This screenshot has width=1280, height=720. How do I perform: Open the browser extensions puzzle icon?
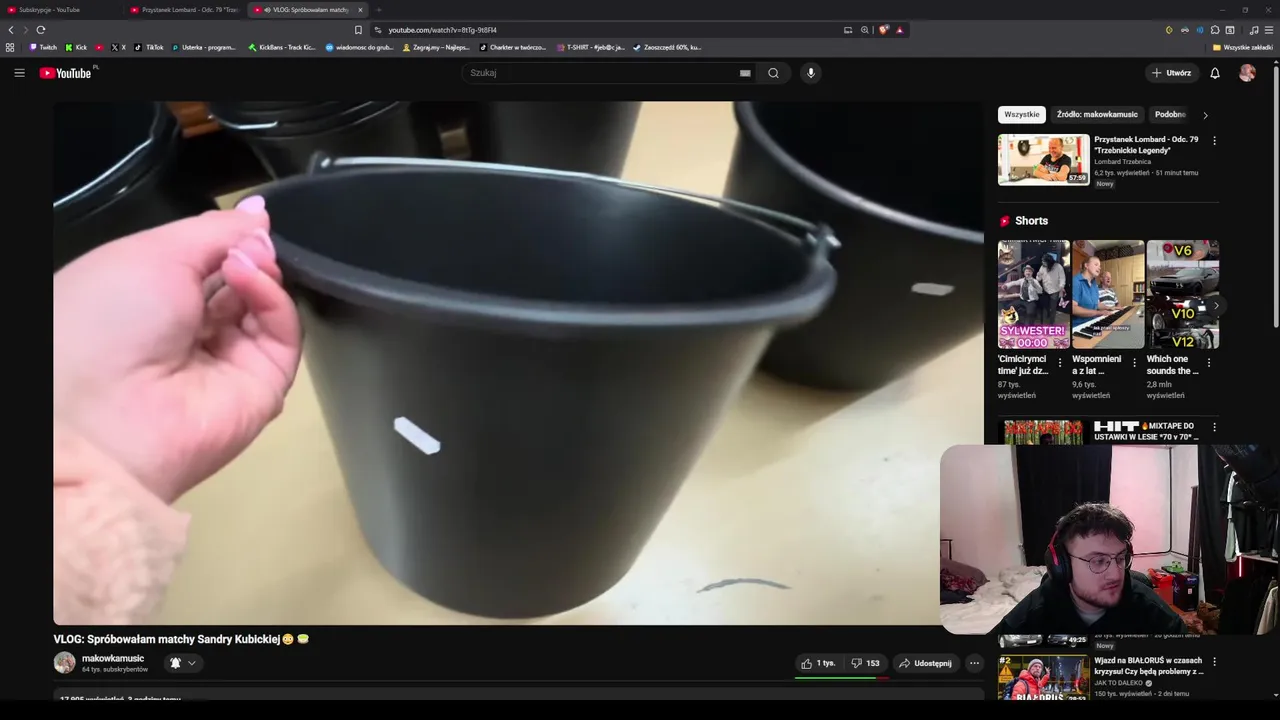click(x=1214, y=30)
